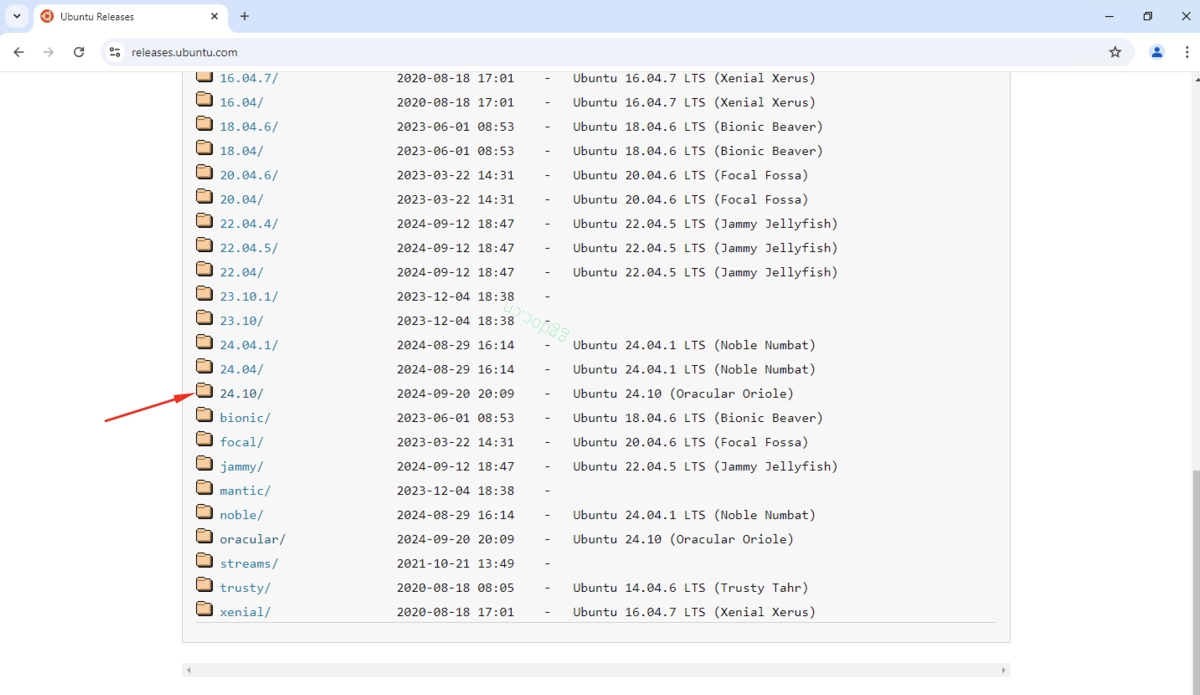Reload the Ubuntu Releases page
This screenshot has height=695, width=1200.
tap(79, 52)
